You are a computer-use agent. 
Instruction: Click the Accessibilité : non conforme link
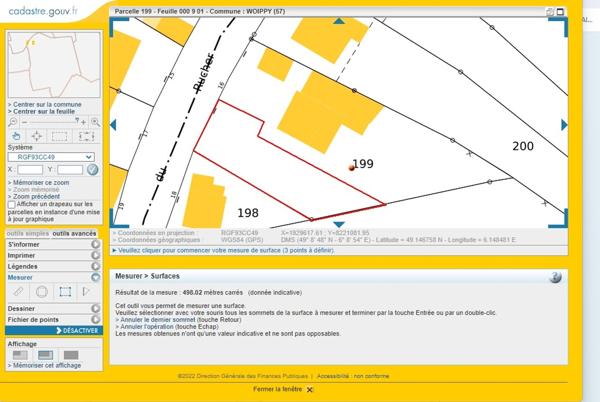pyautogui.click(x=353, y=376)
